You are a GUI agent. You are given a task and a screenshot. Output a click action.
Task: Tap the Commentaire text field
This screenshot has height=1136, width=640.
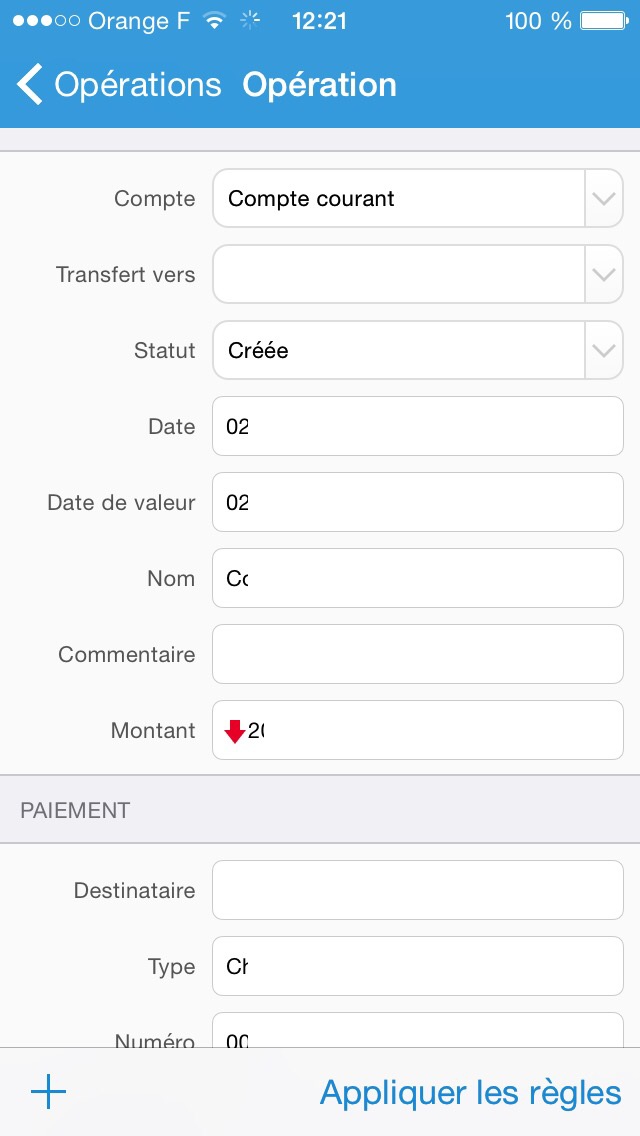(417, 655)
